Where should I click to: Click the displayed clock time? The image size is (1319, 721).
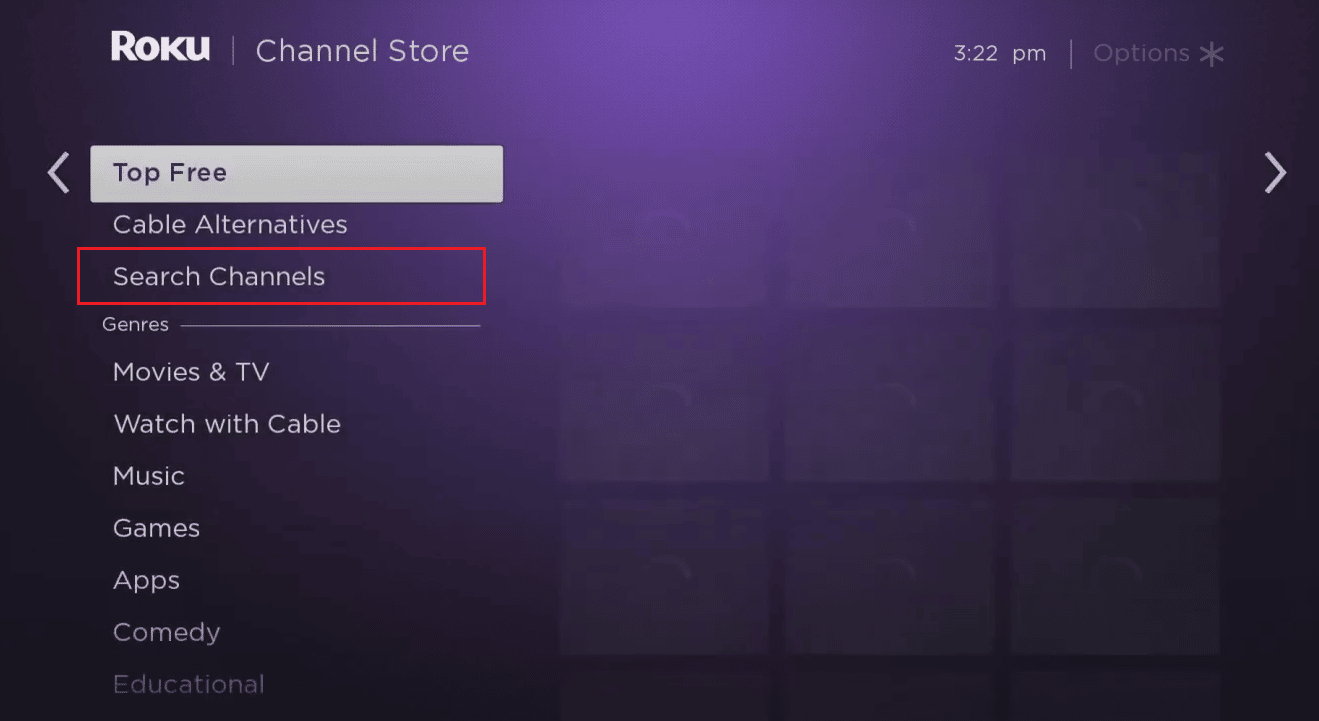[x=1000, y=53]
